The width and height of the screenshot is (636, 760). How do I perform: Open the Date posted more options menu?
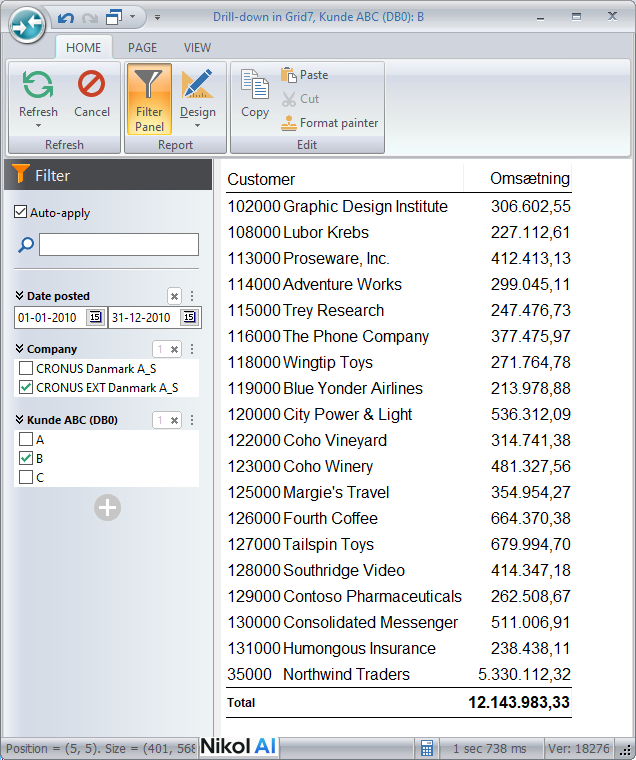pyautogui.click(x=192, y=296)
